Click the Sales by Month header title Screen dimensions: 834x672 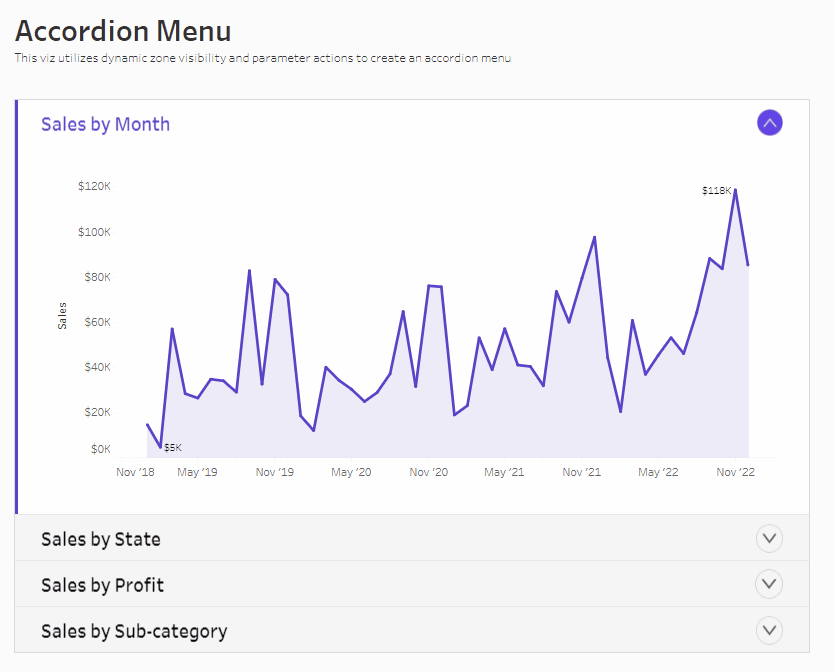coord(105,124)
